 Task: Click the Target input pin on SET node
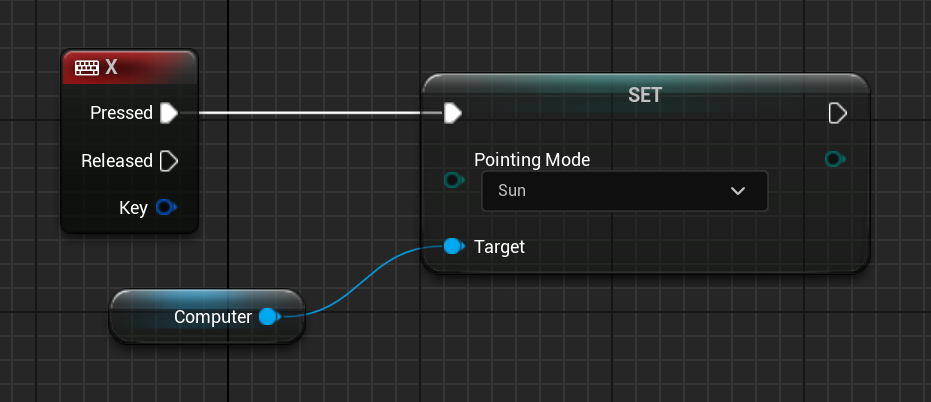click(x=453, y=246)
